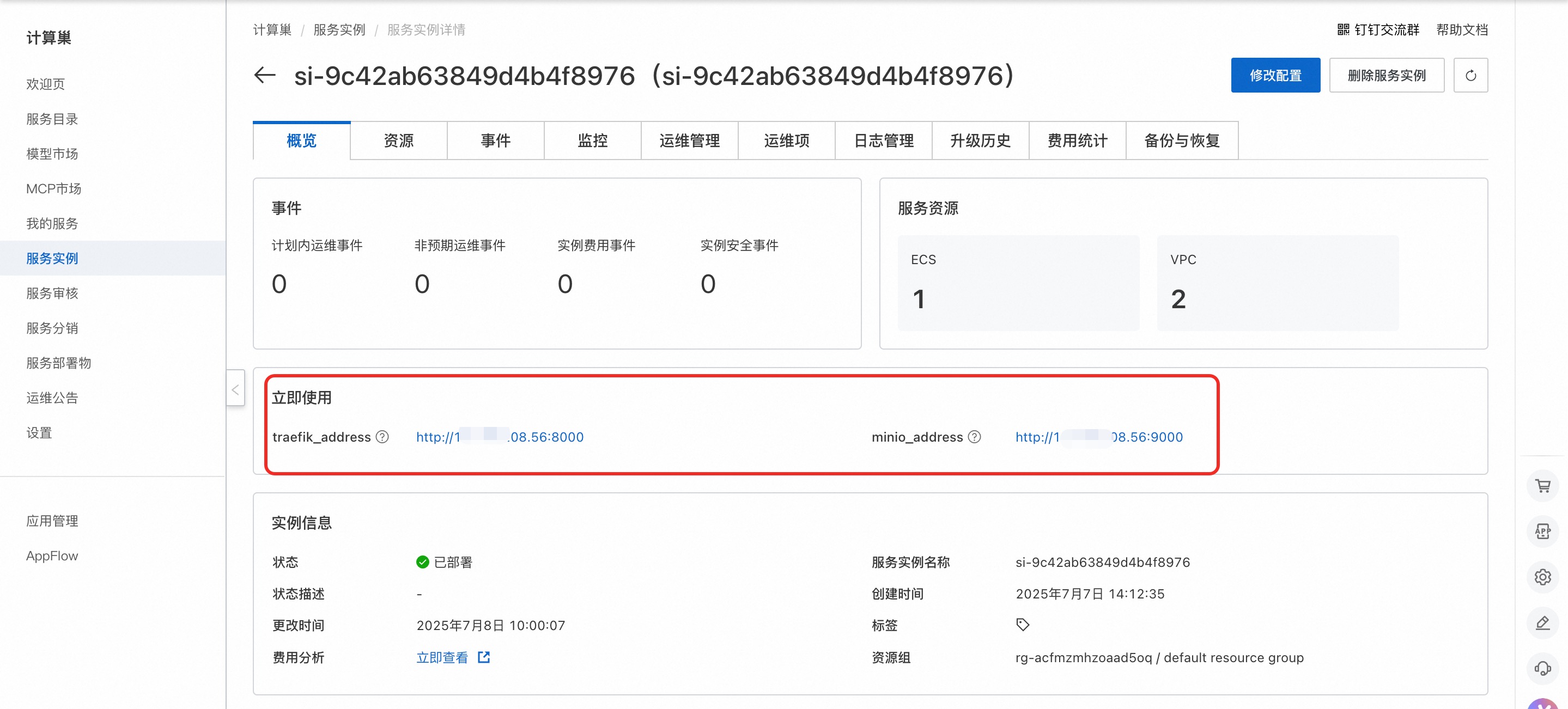This screenshot has width=1568, height=709.
Task: Click the edit pencil icon on right sidebar
Action: click(1542, 622)
